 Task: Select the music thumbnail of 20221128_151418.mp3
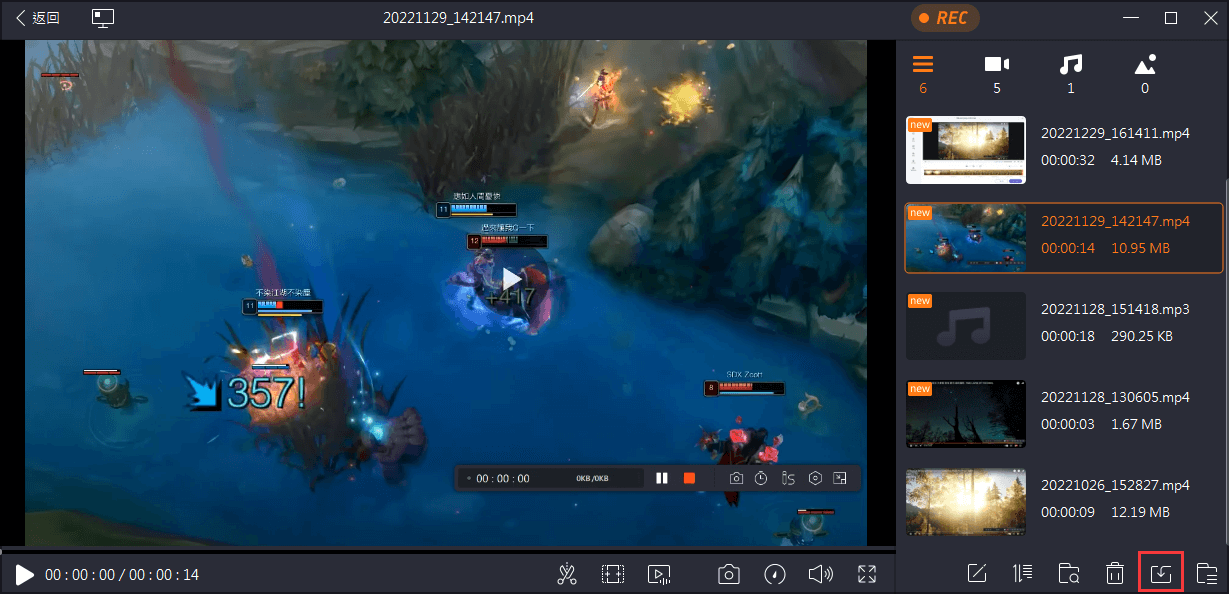tap(966, 326)
